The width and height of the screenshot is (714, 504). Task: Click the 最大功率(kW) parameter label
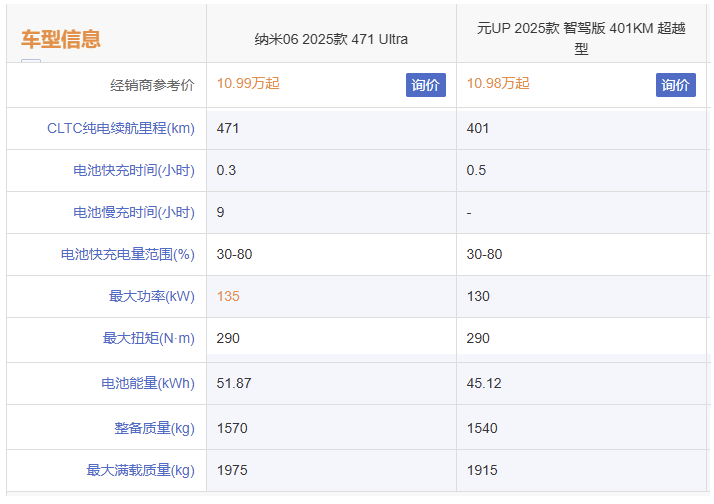[x=151, y=296]
